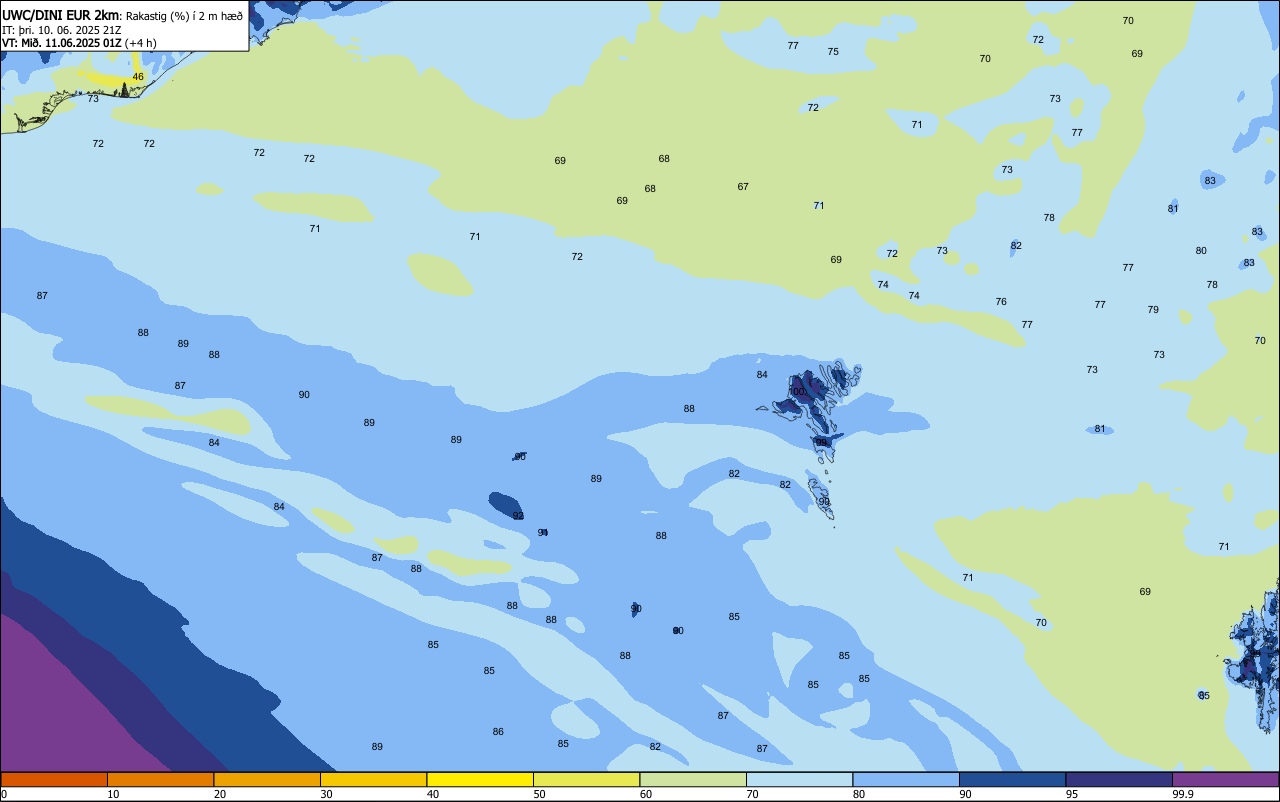Viewport: 1280px width, 802px height.
Task: Click the legend tick label 99.9
Action: 1183,794
